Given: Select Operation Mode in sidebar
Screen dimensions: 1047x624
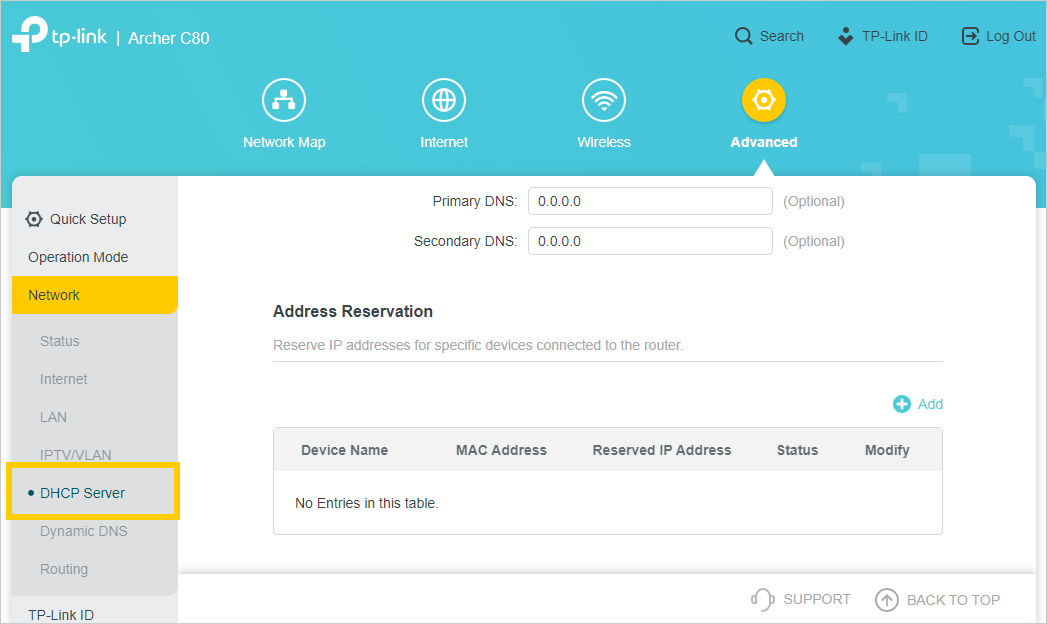Looking at the screenshot, I should [x=78, y=257].
